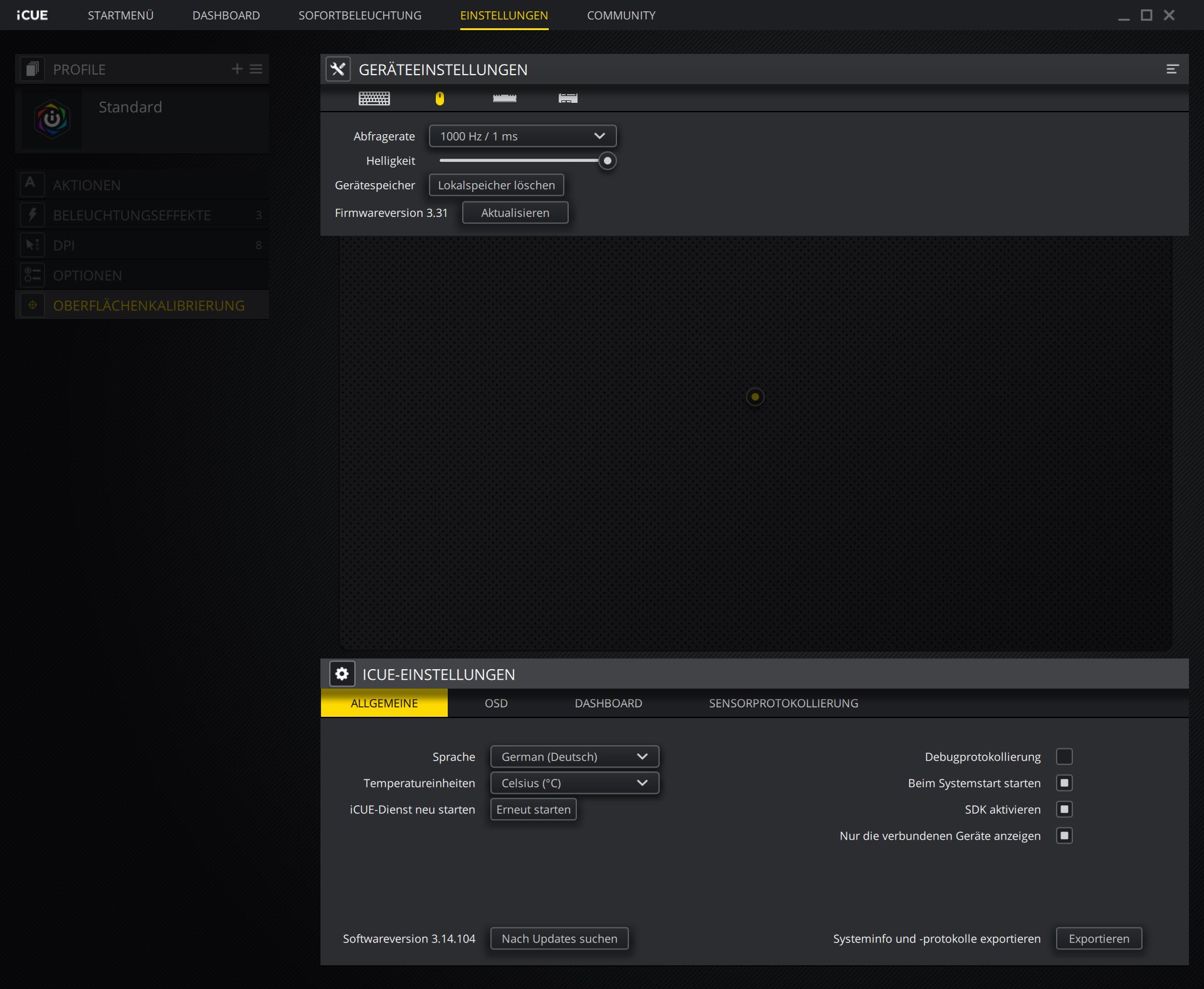Image resolution: width=1204 pixels, height=989 pixels.
Task: Select the Standard profile name
Action: [x=130, y=107]
